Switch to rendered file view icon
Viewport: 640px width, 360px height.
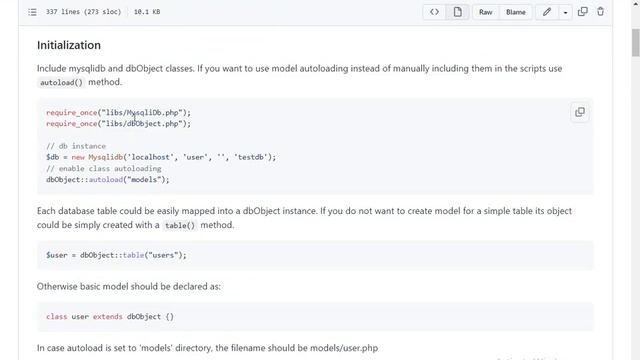pos(458,12)
